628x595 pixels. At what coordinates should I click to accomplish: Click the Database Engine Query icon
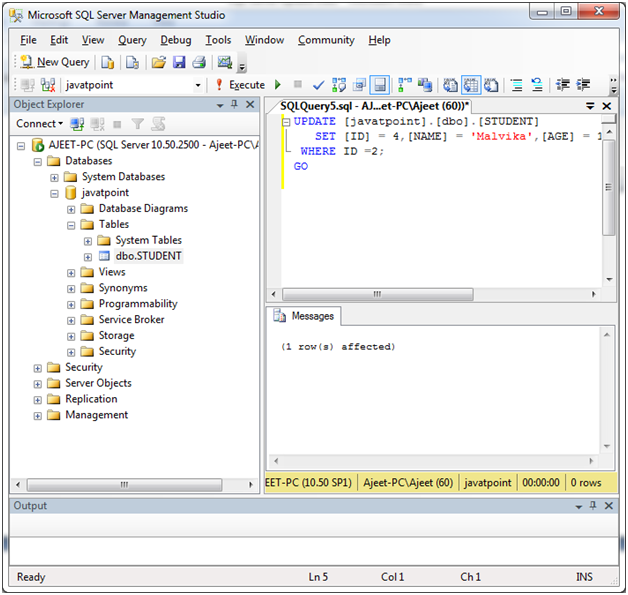pos(107,62)
